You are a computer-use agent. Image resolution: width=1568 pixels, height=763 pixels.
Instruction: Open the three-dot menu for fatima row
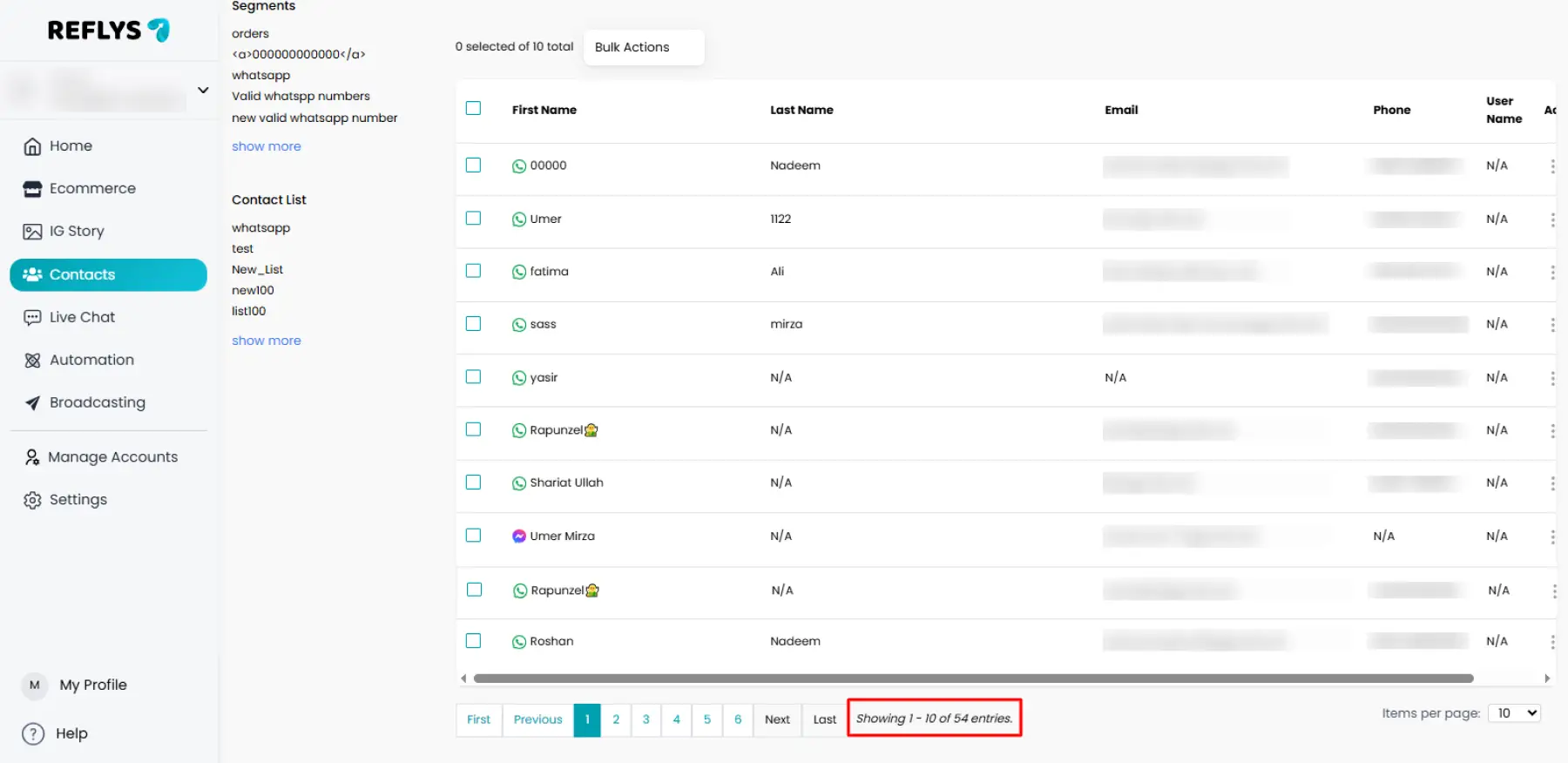click(1551, 272)
